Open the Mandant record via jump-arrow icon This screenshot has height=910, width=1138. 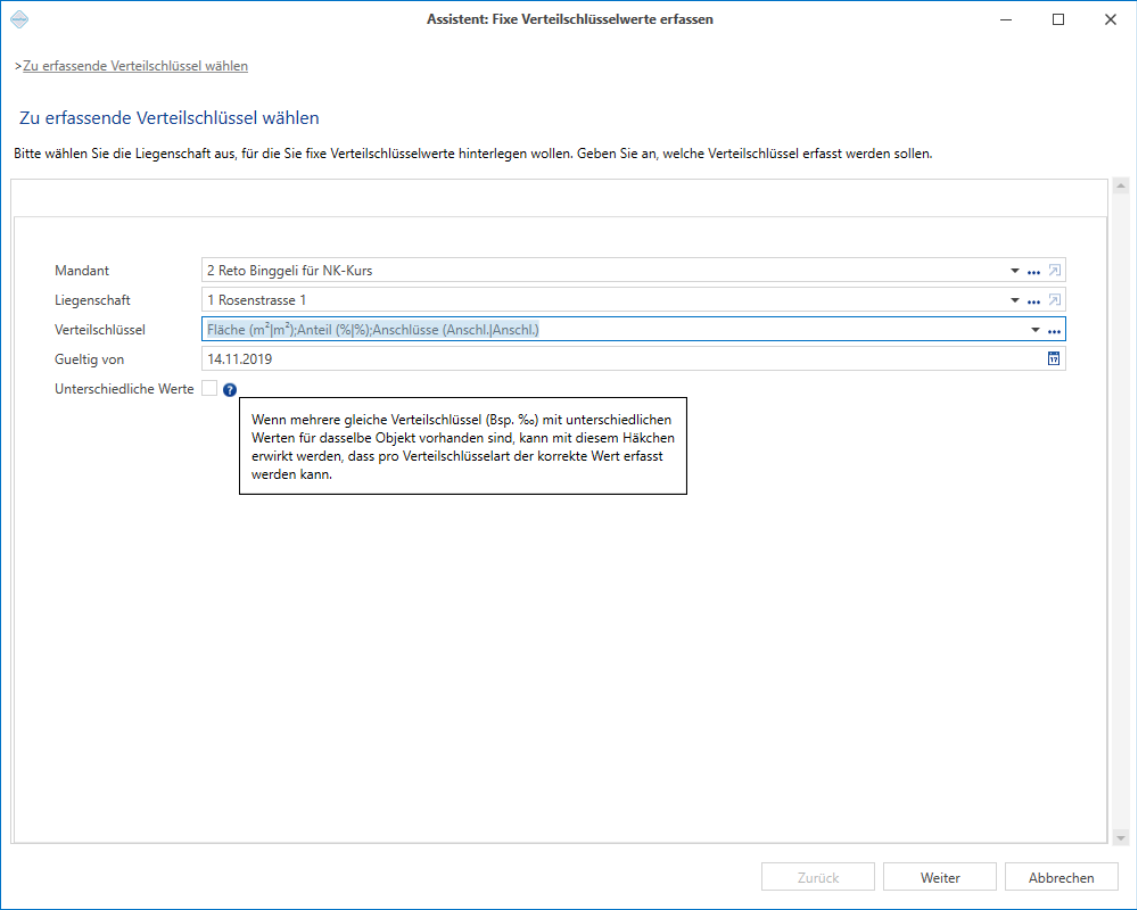[1055, 271]
